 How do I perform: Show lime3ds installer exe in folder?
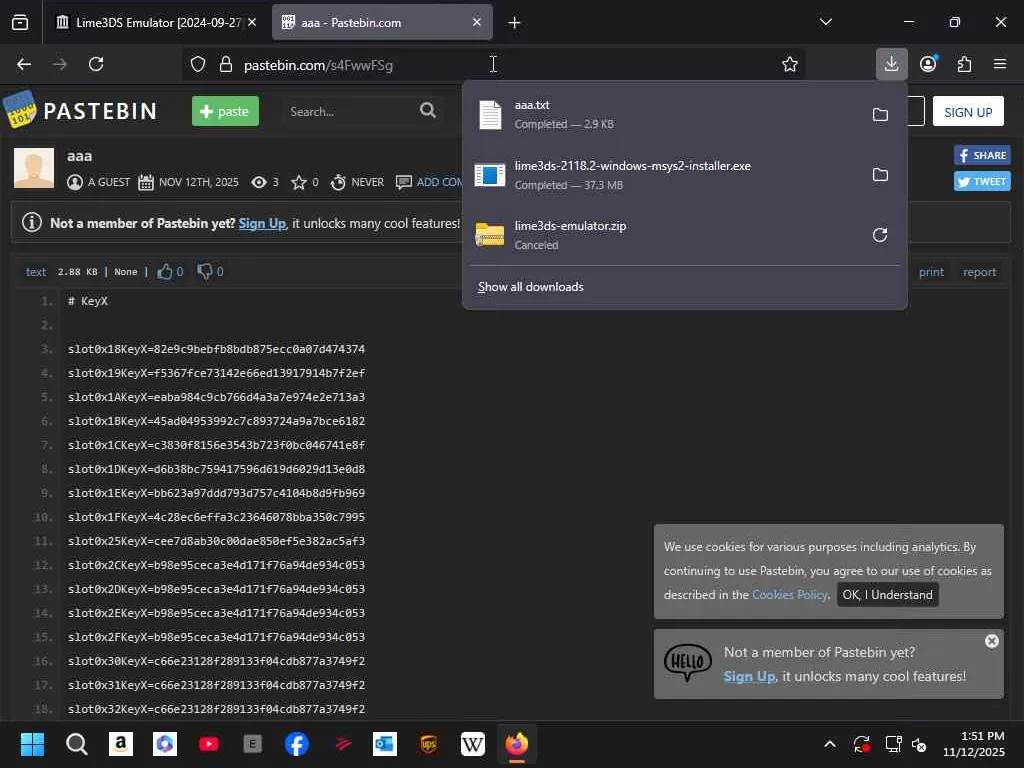pos(880,175)
